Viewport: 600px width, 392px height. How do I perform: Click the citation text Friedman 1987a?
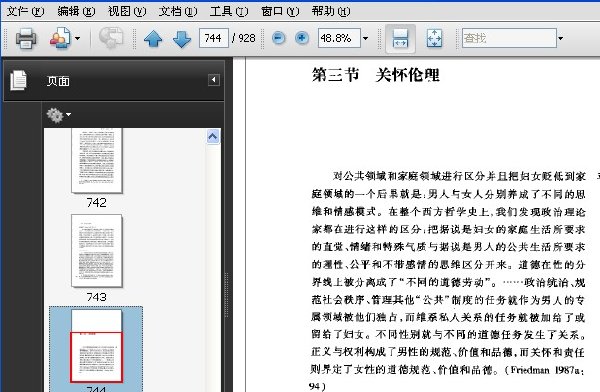[x=546, y=370]
